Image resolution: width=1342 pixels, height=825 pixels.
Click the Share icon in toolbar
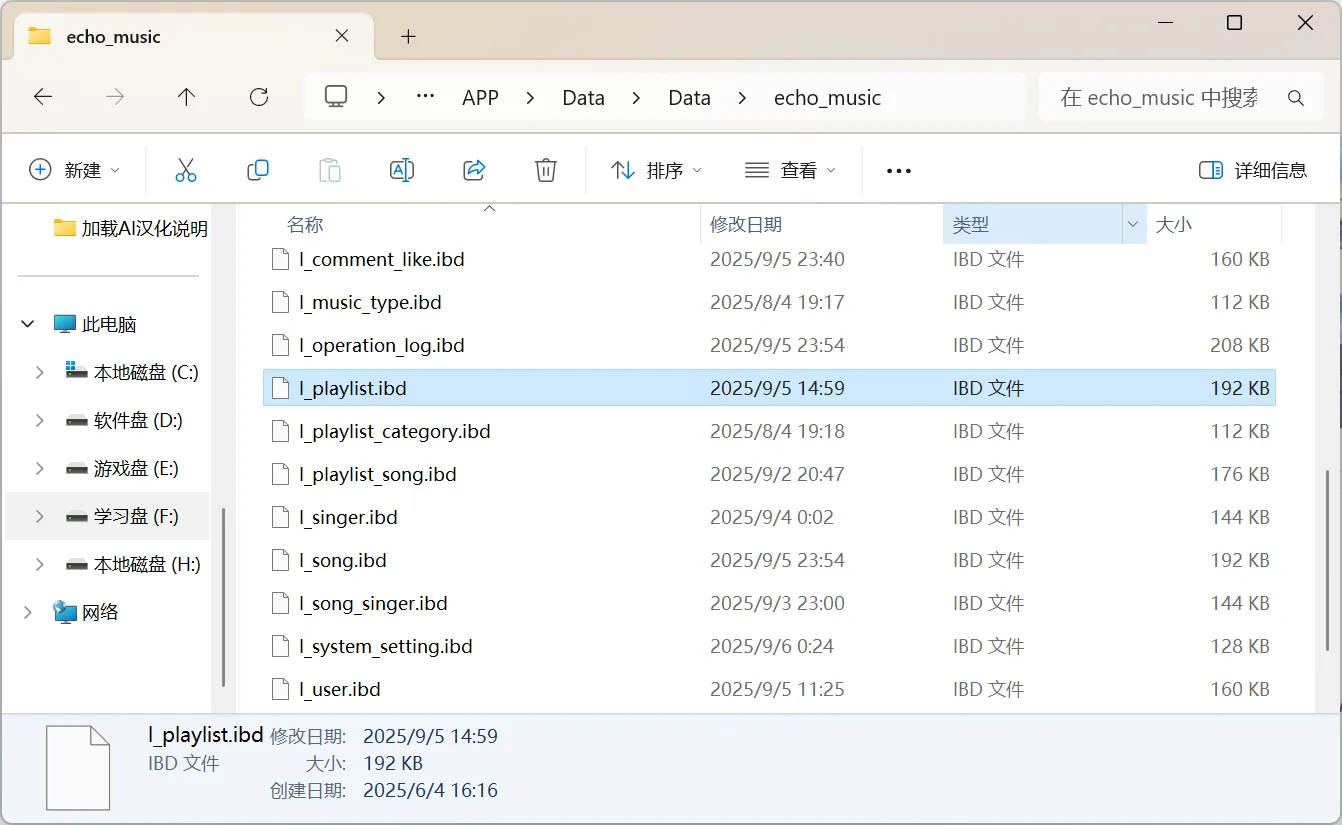(474, 170)
